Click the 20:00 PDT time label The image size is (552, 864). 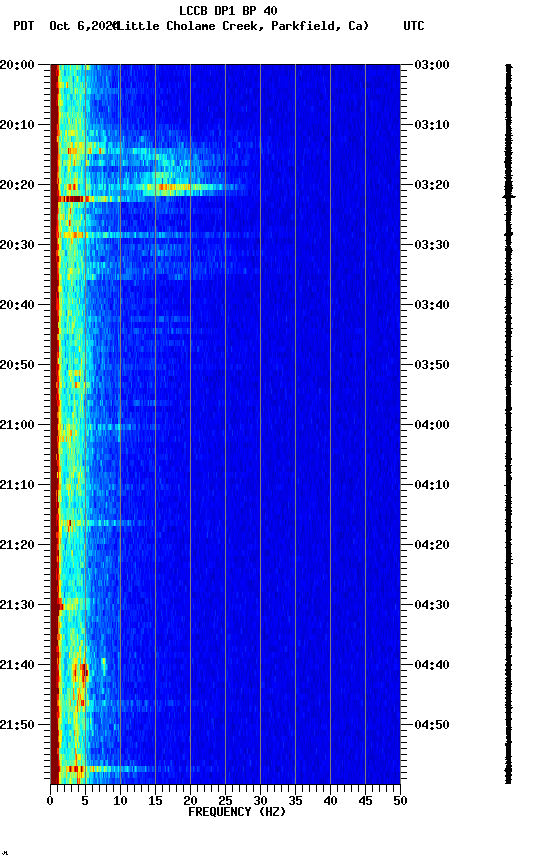click(17, 65)
